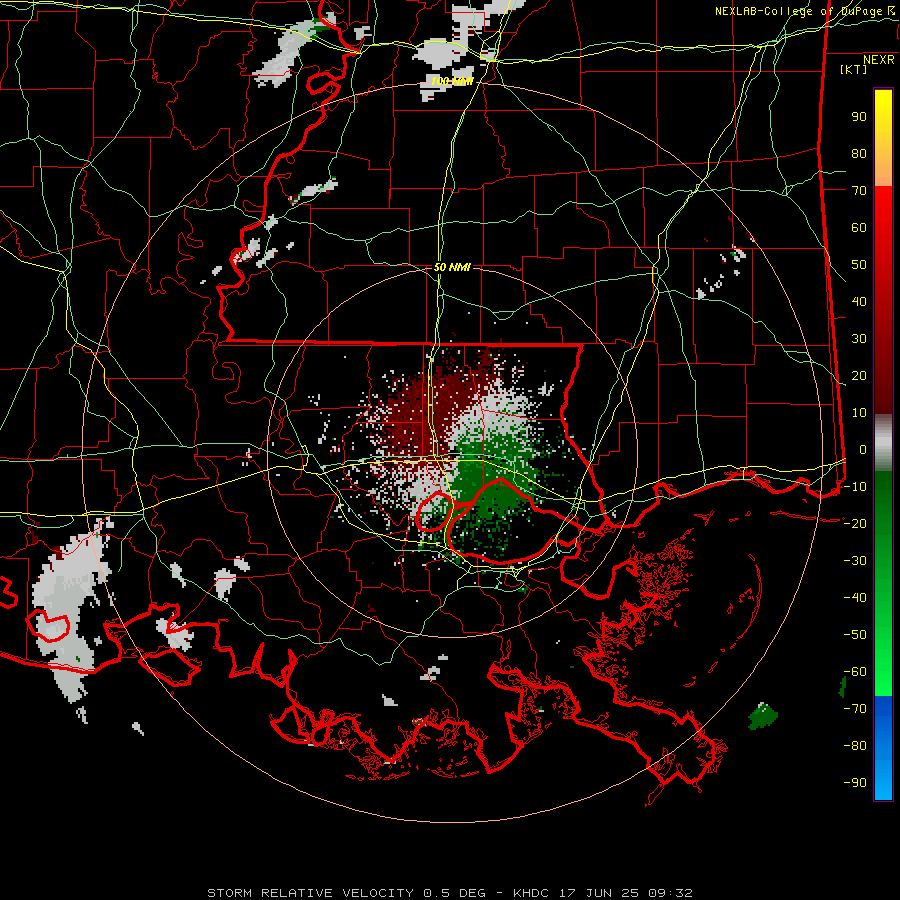900x900 pixels.
Task: Click the 90 value on velocity scale
Action: click(x=859, y=117)
